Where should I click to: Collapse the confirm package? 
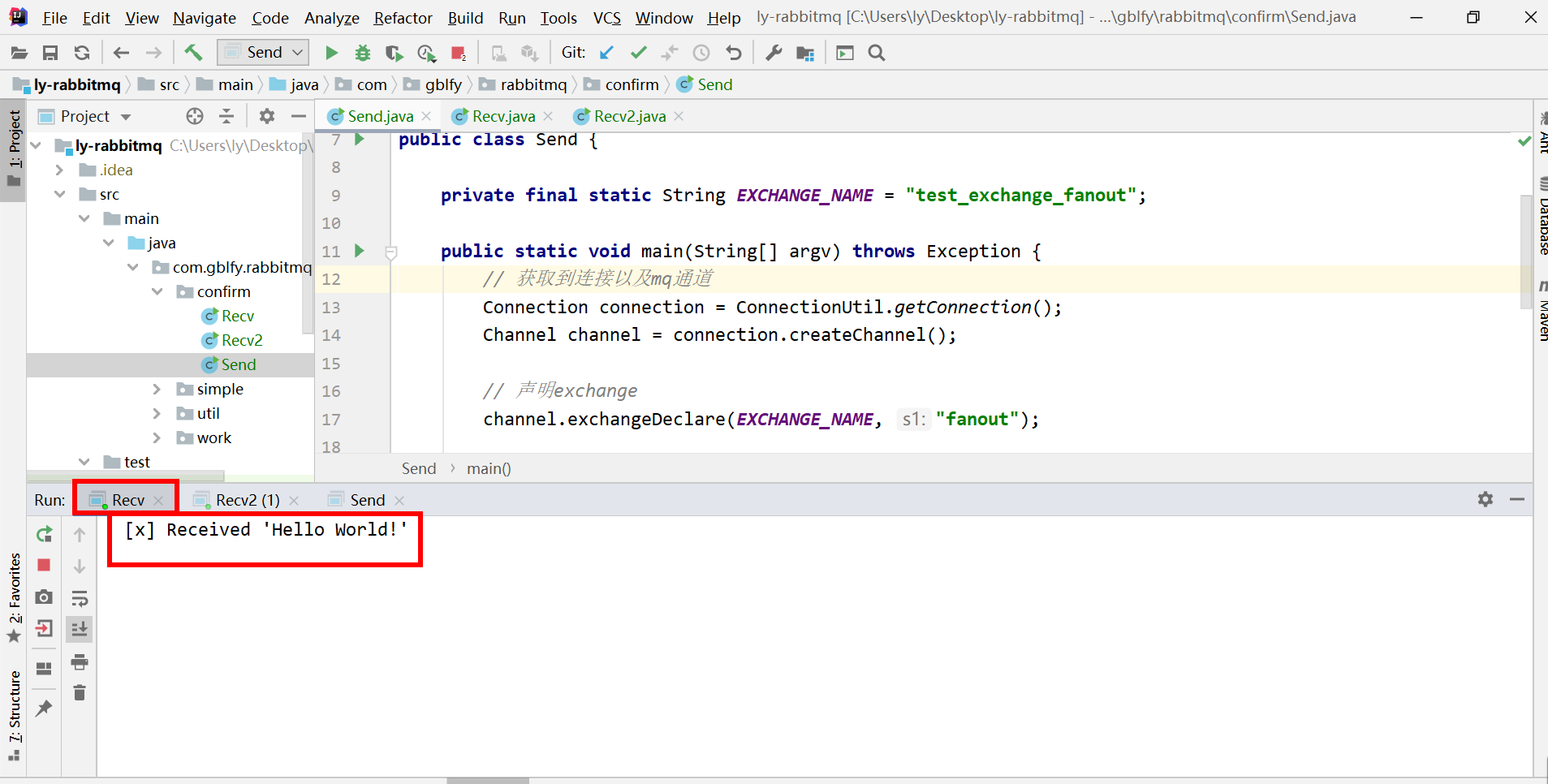(157, 291)
